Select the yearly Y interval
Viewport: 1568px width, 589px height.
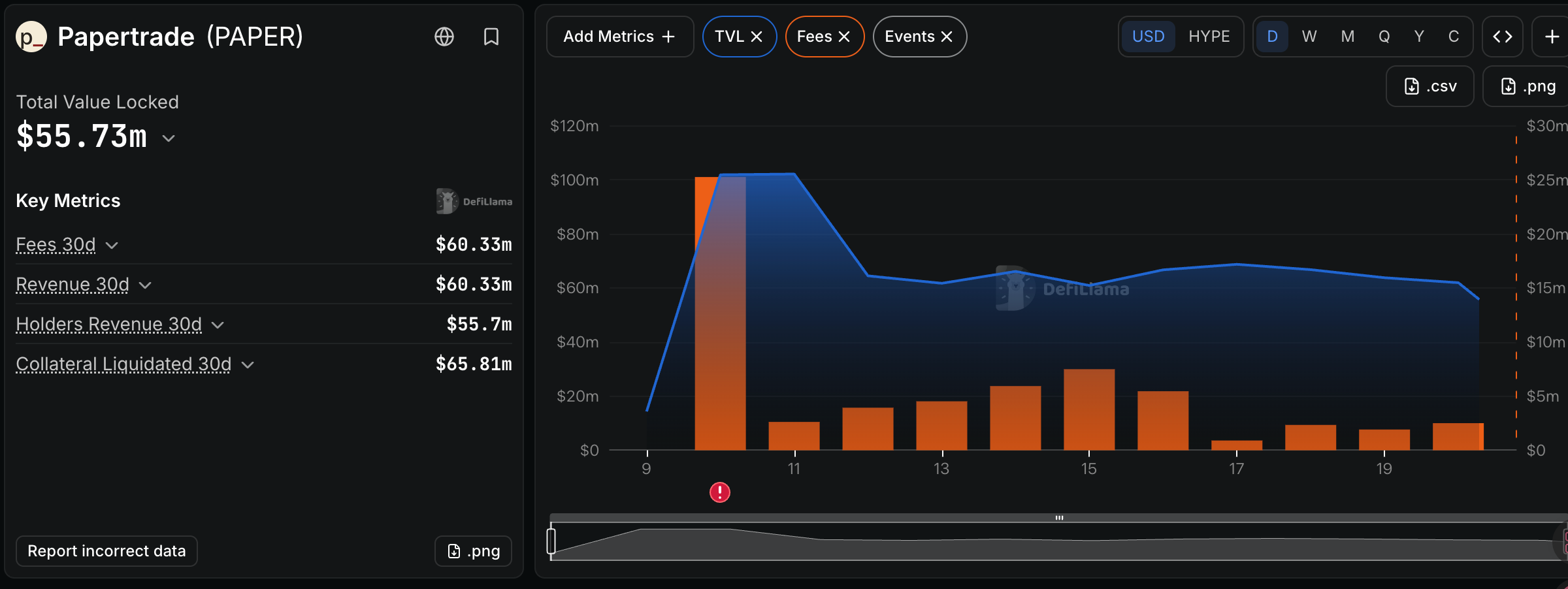[x=1419, y=37]
